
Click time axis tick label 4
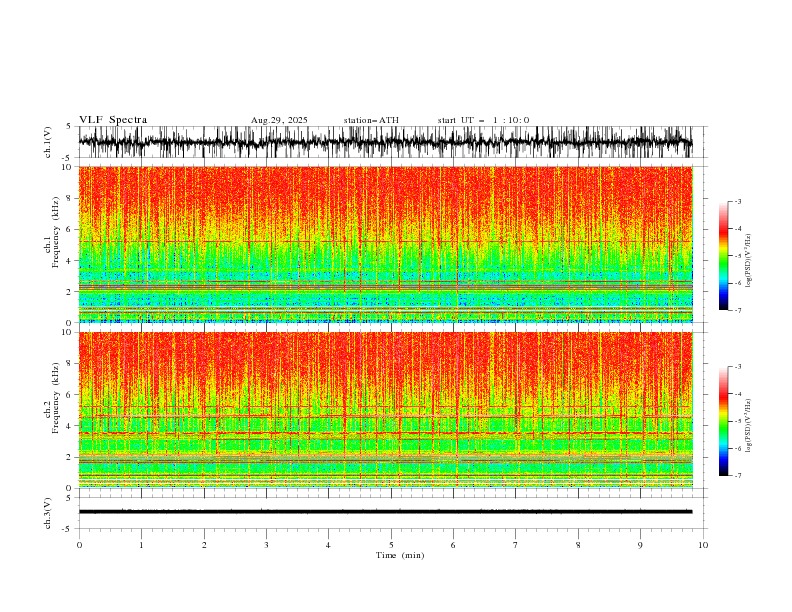point(328,545)
